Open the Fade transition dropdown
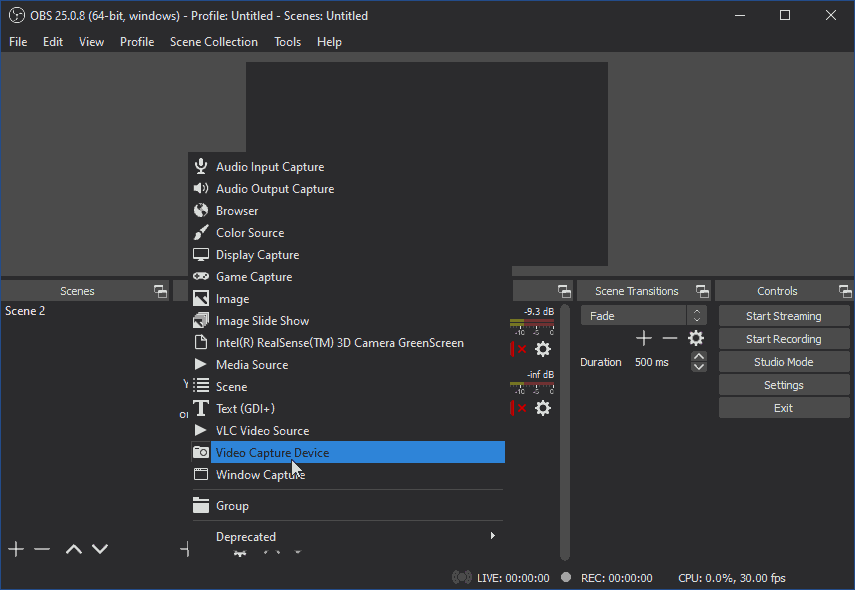 (x=643, y=316)
